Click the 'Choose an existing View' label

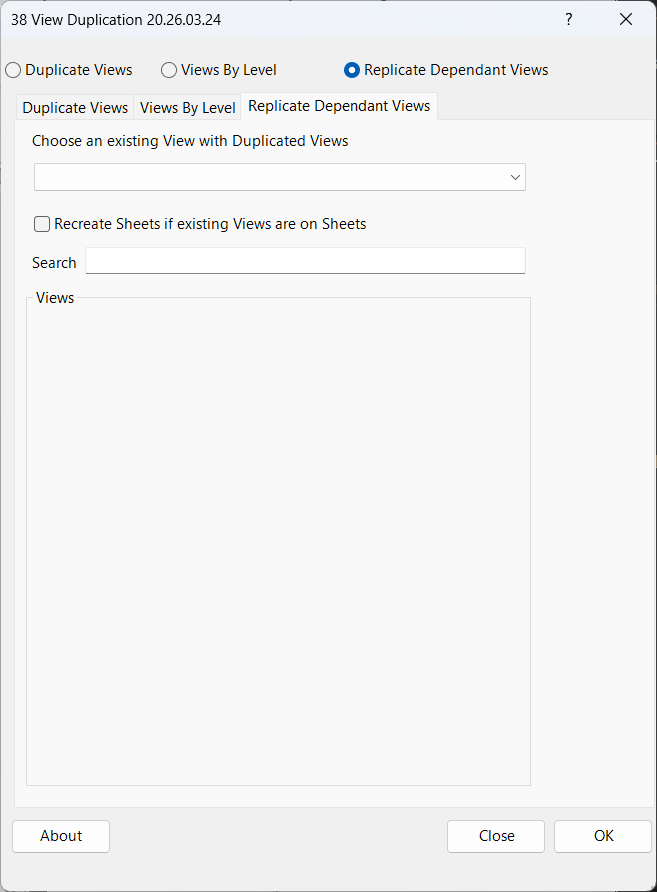click(x=190, y=141)
